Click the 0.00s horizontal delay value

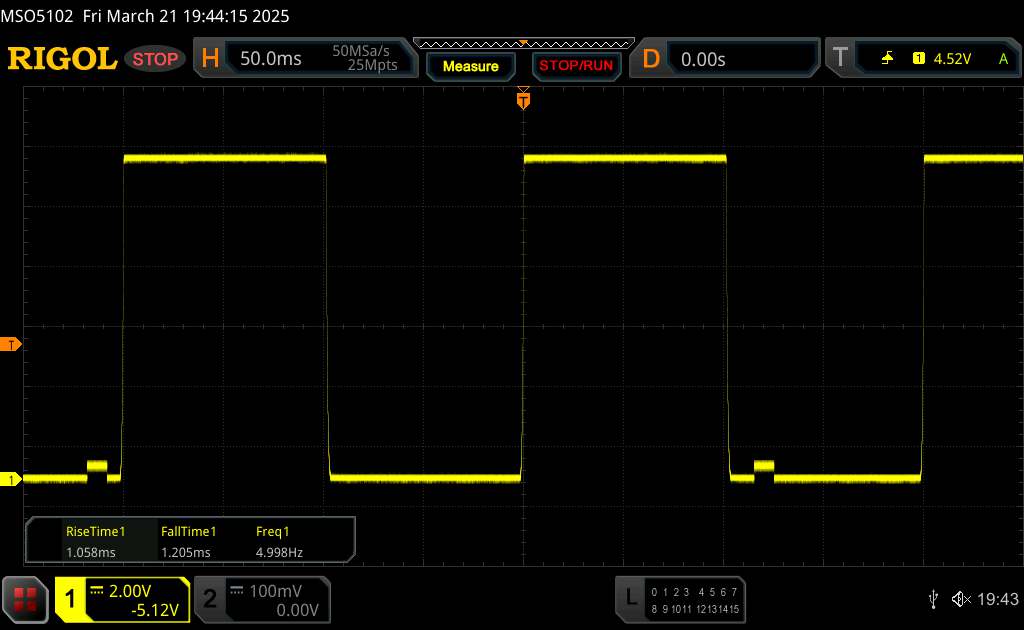coord(703,59)
